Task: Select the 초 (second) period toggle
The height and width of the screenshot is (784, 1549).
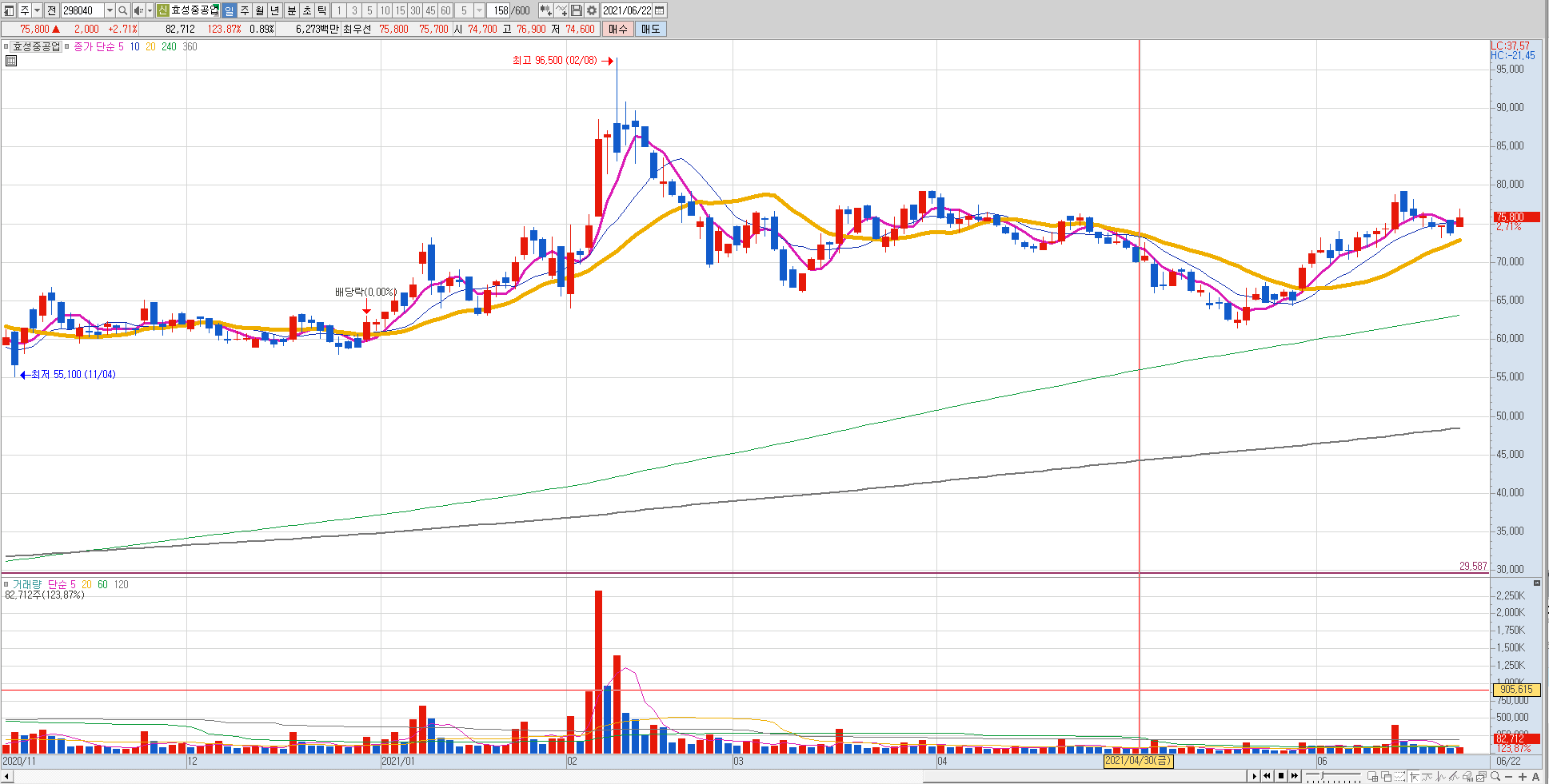Action: coord(306,10)
